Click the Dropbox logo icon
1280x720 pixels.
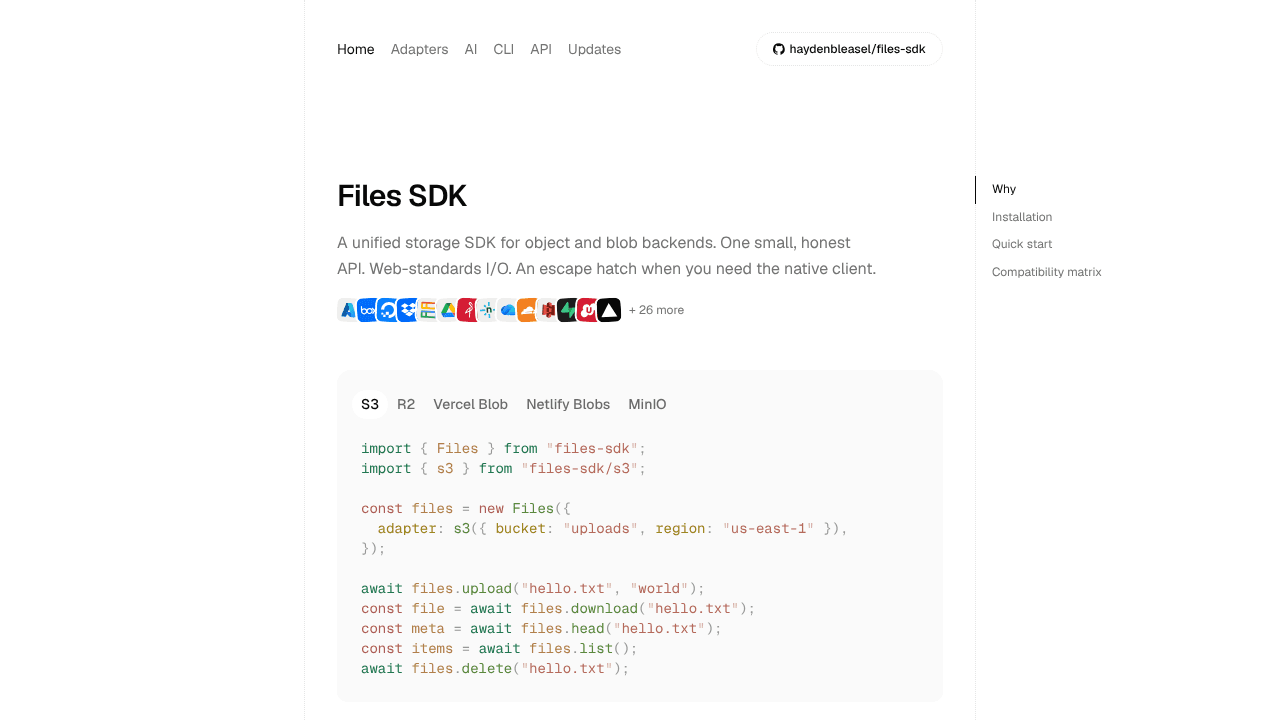(x=408, y=310)
